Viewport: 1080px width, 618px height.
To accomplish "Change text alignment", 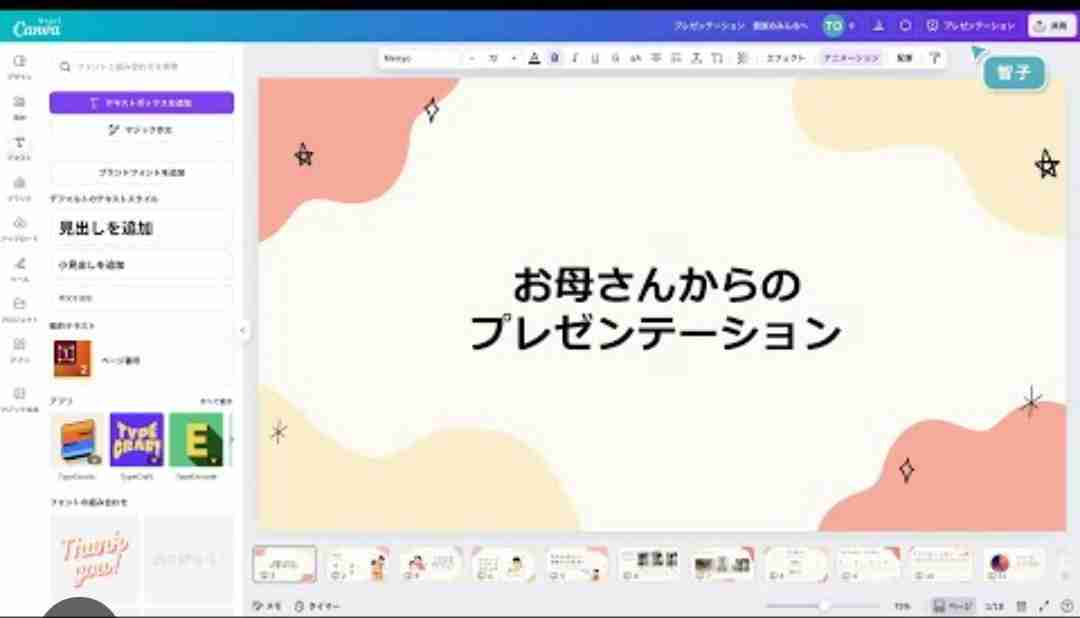I will pyautogui.click(x=656, y=59).
